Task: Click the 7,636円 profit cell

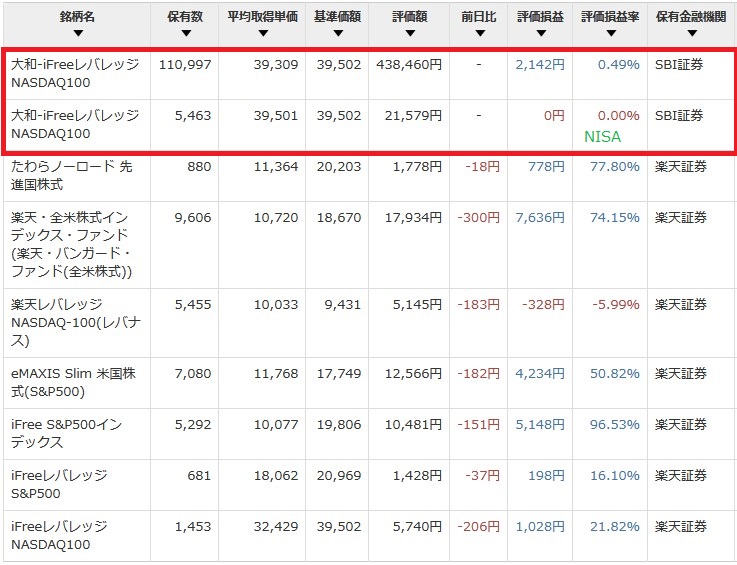Action: 540,218
